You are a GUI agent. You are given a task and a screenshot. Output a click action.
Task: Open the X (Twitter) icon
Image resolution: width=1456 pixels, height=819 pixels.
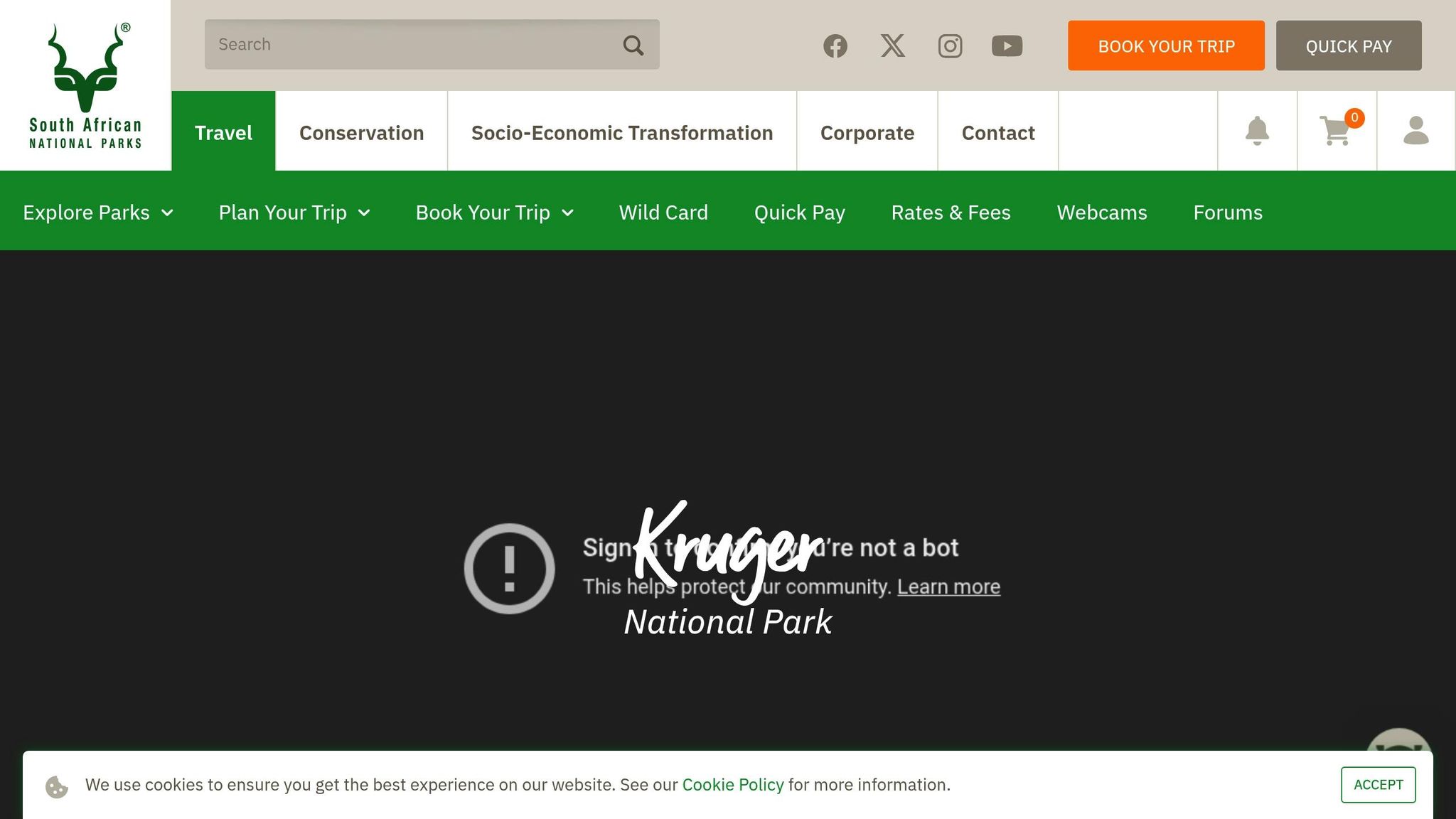pyautogui.click(x=893, y=46)
